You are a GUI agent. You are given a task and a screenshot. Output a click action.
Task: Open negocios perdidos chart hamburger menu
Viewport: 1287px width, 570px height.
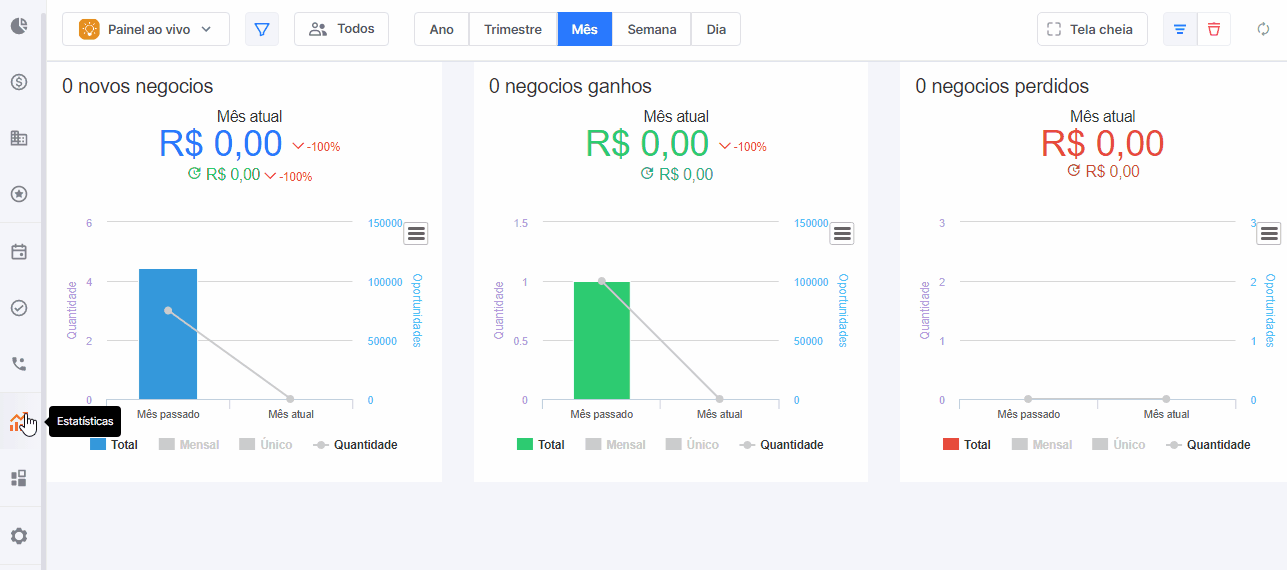tap(1269, 233)
